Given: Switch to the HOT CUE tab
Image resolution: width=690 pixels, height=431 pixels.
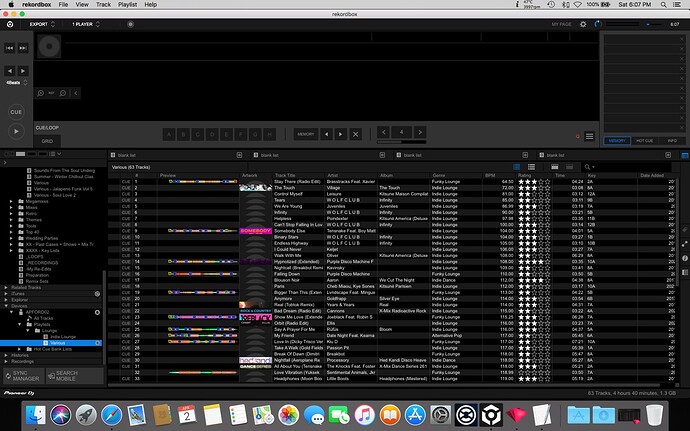Looking at the screenshot, I should [645, 141].
